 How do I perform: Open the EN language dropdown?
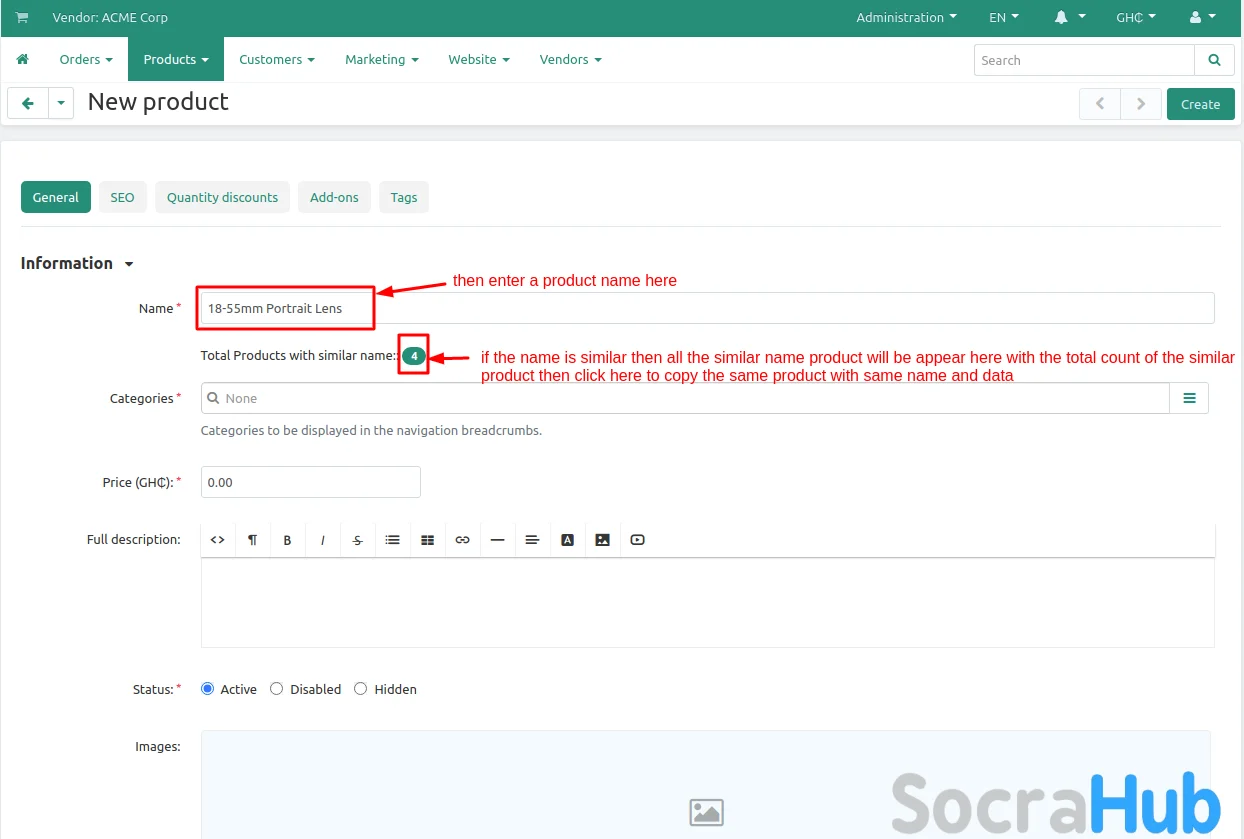tap(1004, 18)
